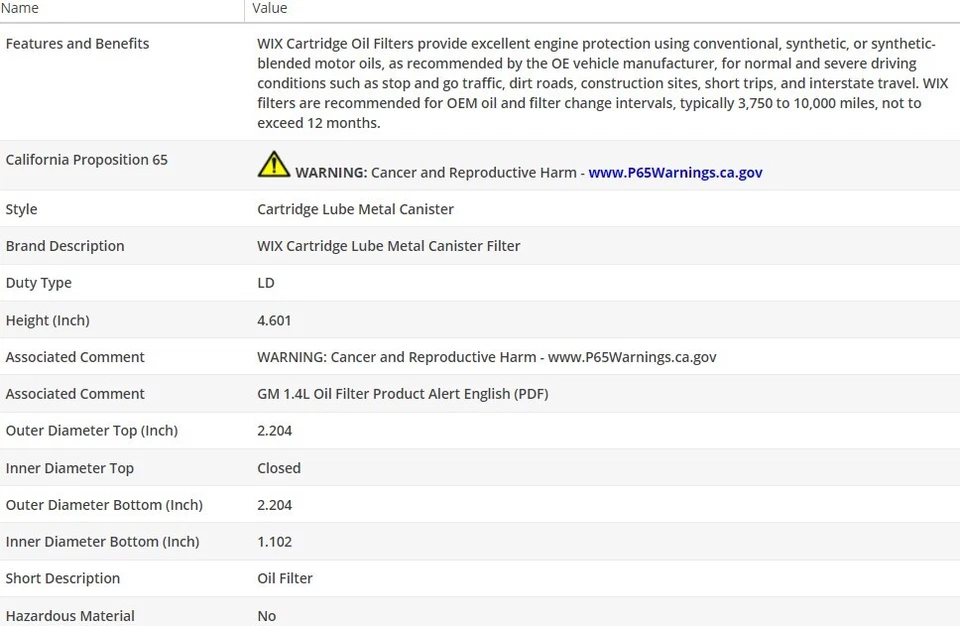Click the Outer Diameter Bottom (Inch) label
This screenshot has width=960, height=626.
coord(104,505)
